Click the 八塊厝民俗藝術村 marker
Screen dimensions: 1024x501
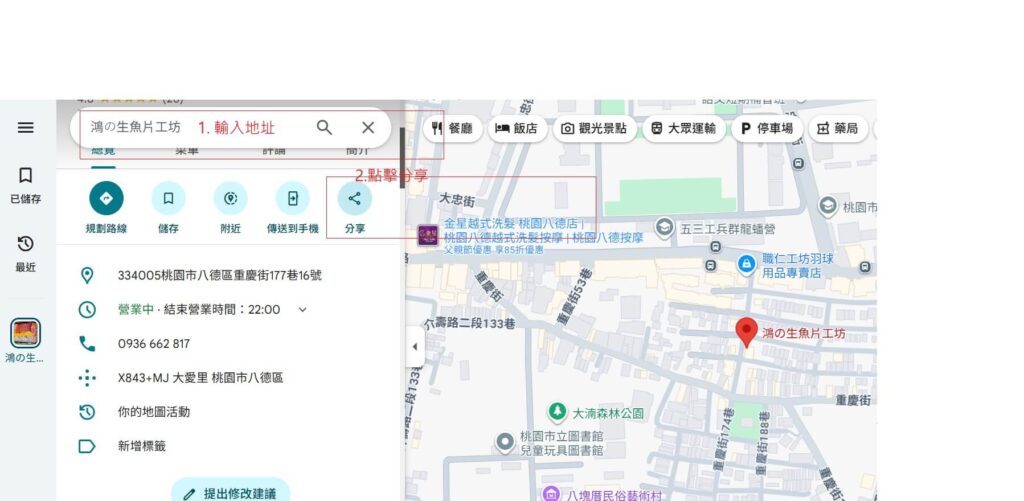point(552,494)
